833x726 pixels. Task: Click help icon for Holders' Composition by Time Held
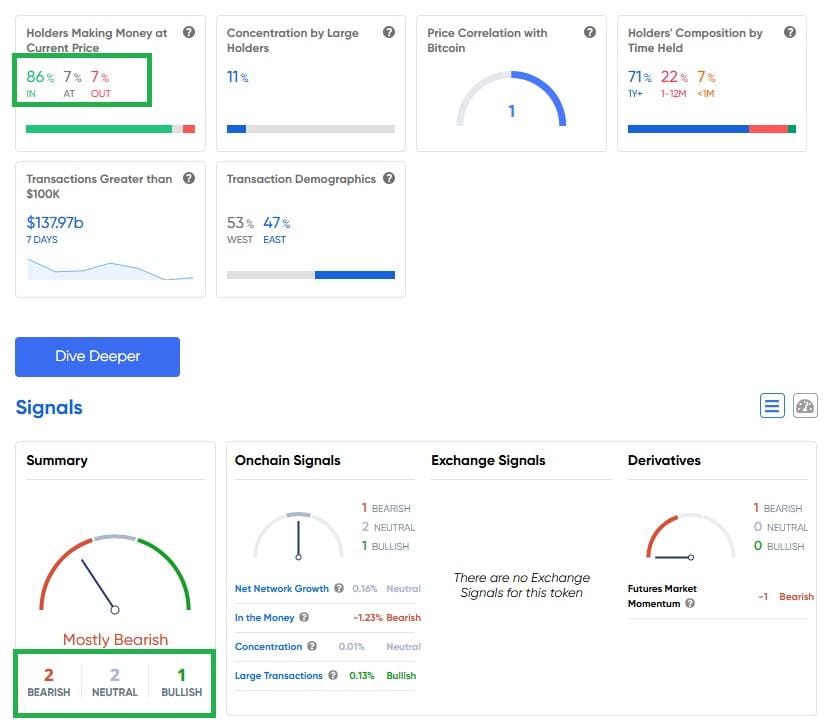click(x=790, y=33)
